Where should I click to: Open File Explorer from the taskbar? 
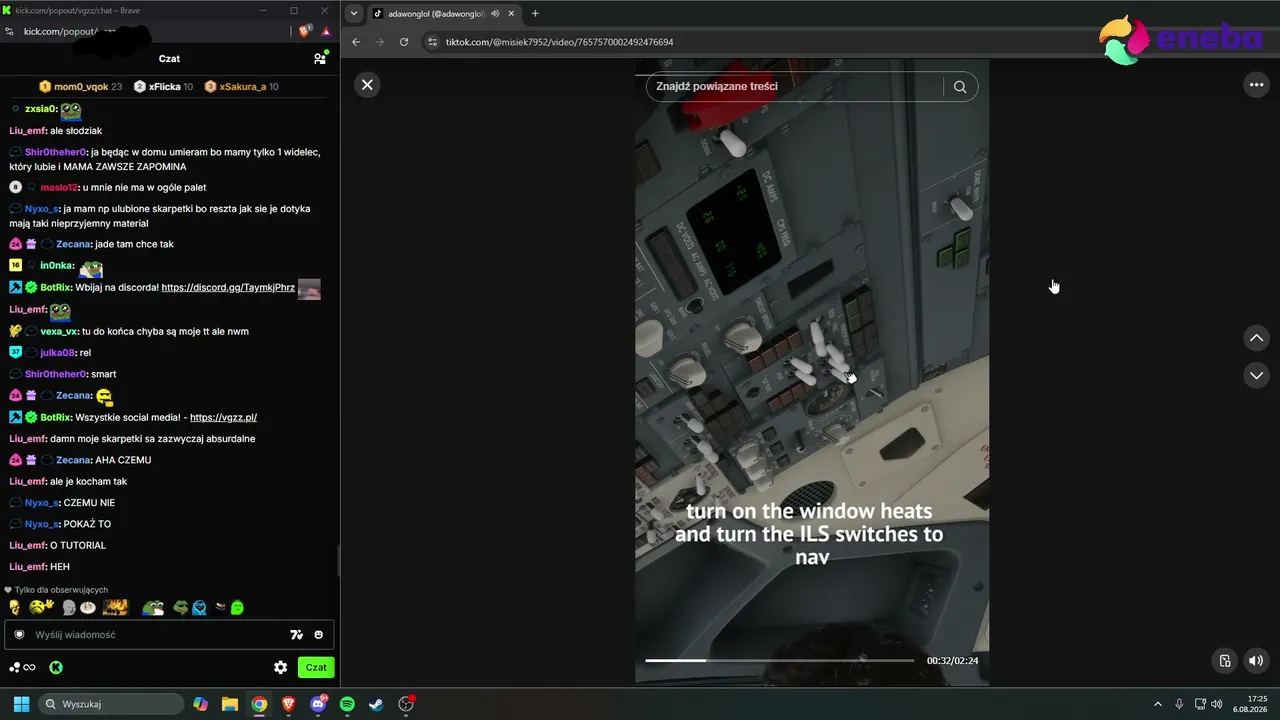click(x=230, y=704)
